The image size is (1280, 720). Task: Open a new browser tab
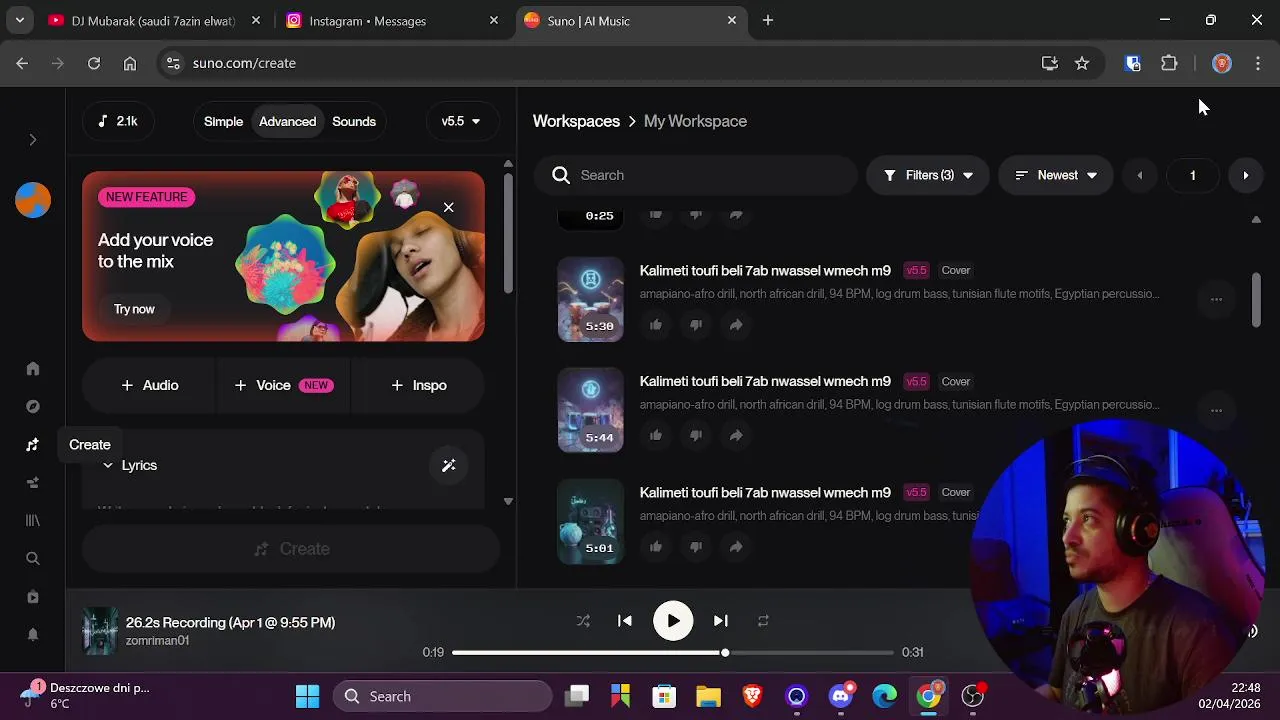(x=768, y=20)
